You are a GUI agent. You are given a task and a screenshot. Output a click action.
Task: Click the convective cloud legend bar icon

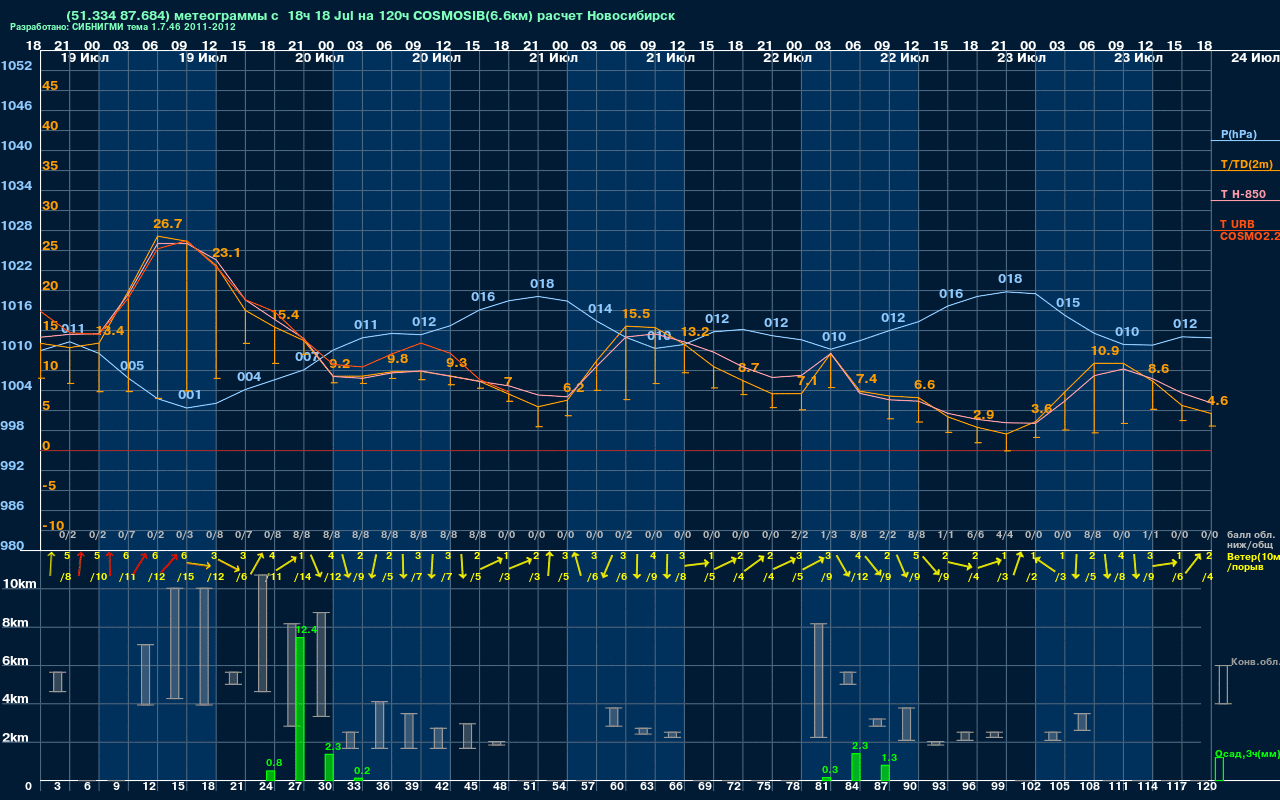click(x=1223, y=684)
